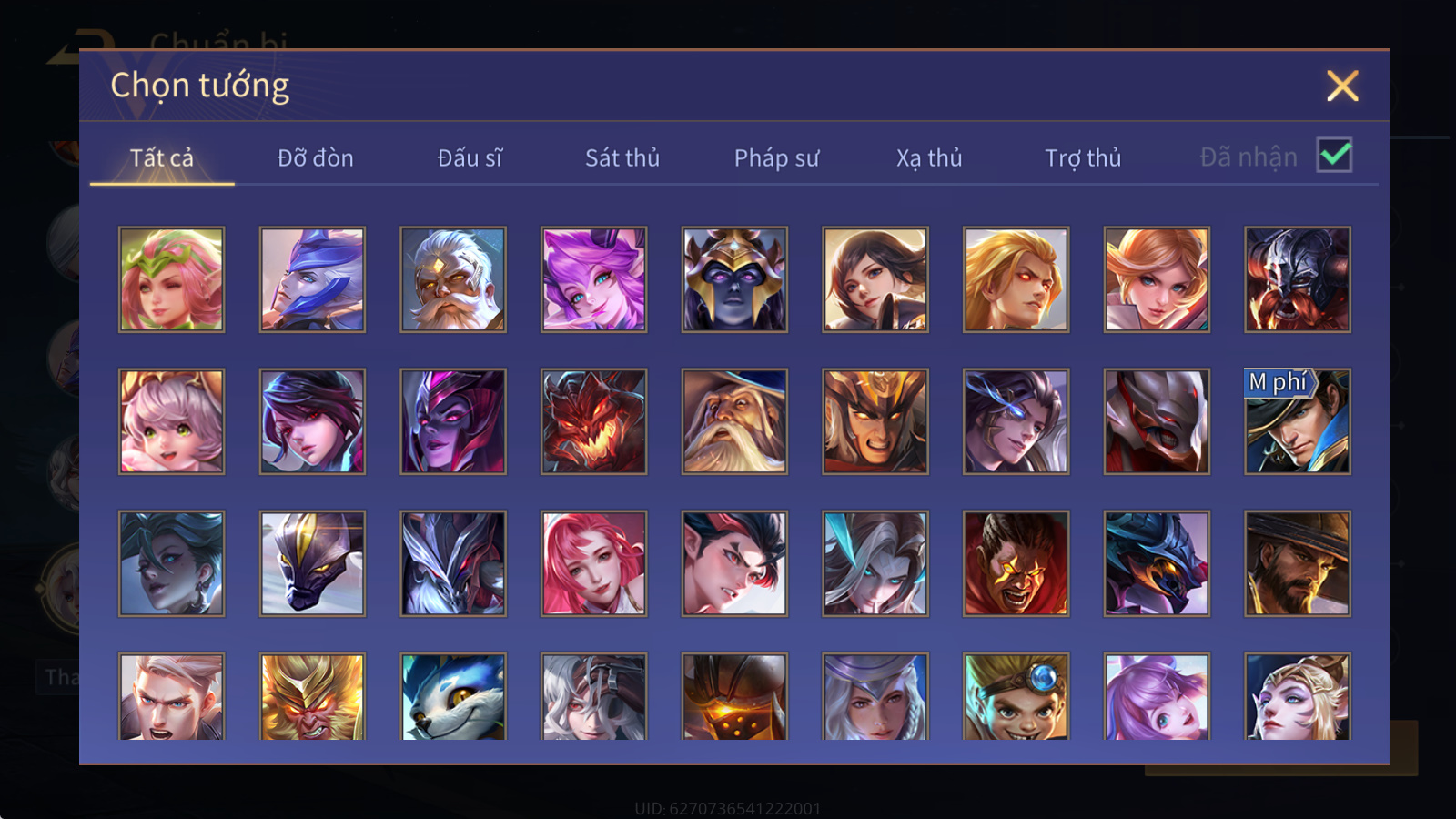Screen dimensions: 1456x819
Task: Open the Sát thủ tab
Action: (x=622, y=157)
